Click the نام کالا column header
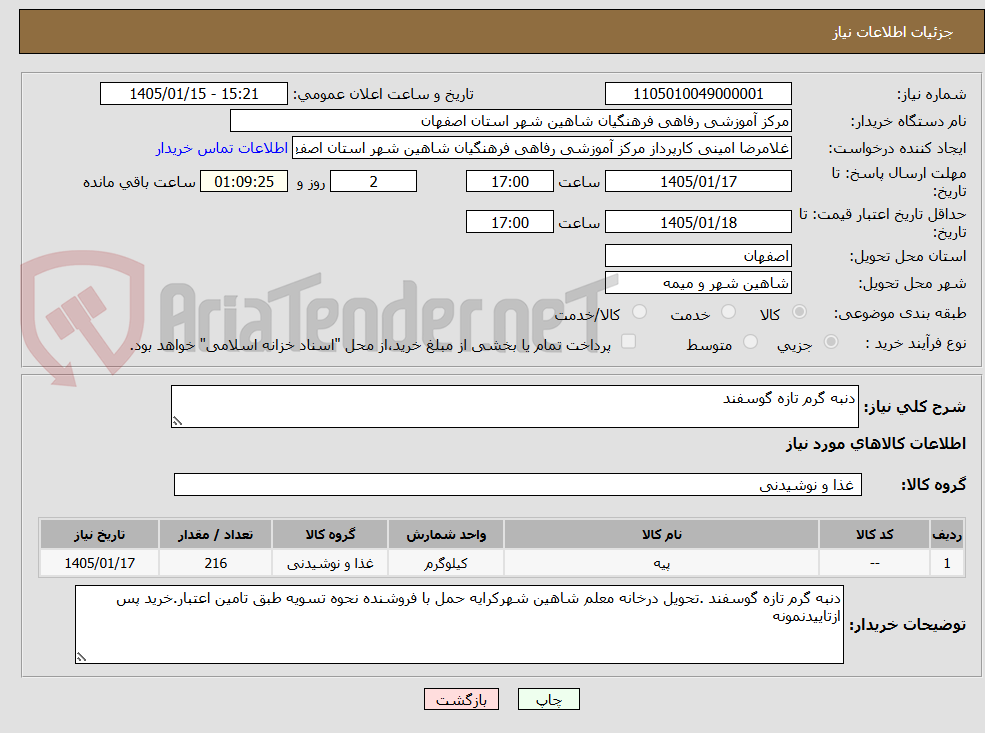Screen dimensions: 985x733 661,535
